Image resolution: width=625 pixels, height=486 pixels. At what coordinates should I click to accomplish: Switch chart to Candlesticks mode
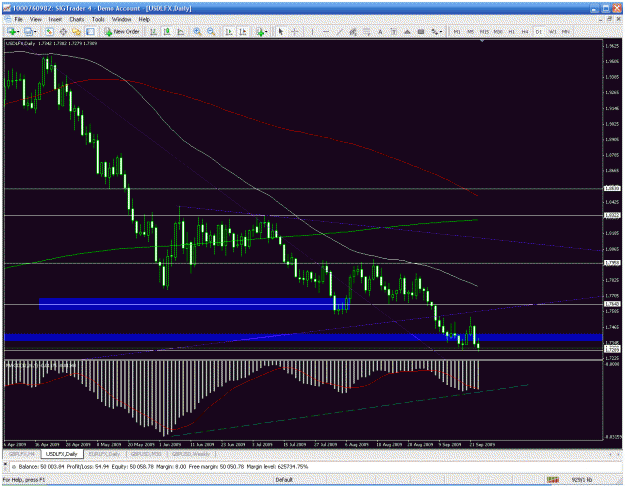click(x=167, y=31)
